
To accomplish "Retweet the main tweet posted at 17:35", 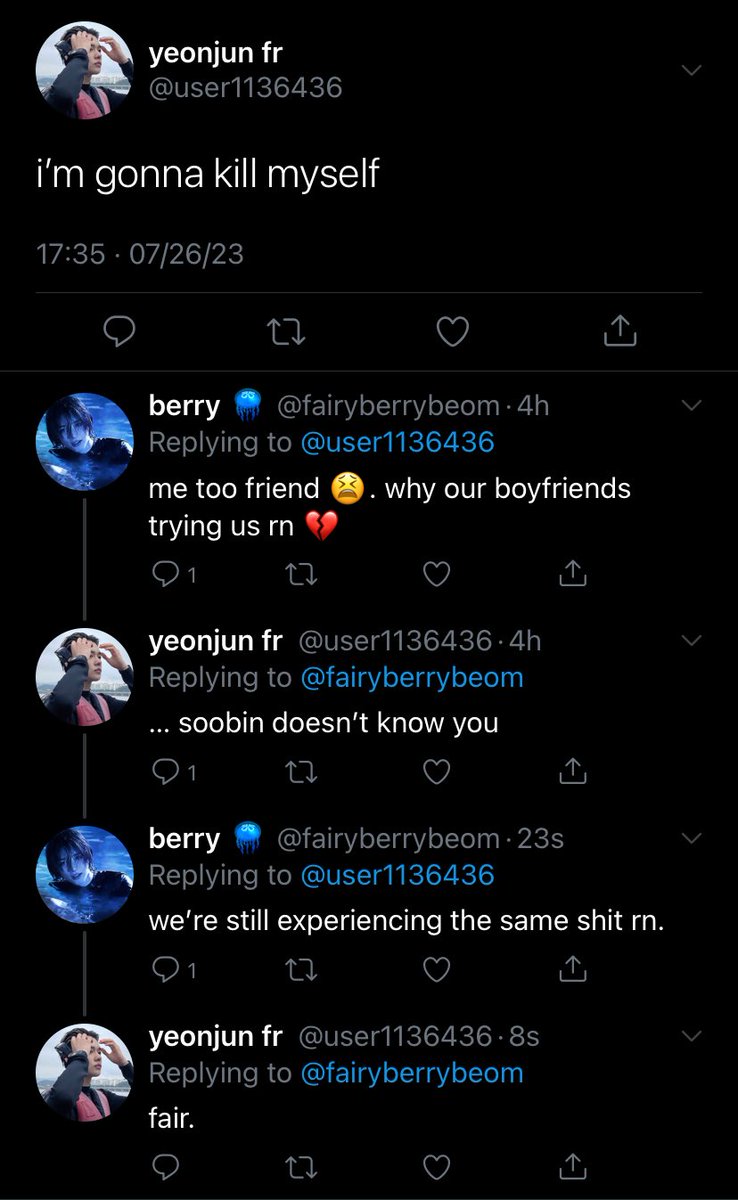I will (x=287, y=330).
